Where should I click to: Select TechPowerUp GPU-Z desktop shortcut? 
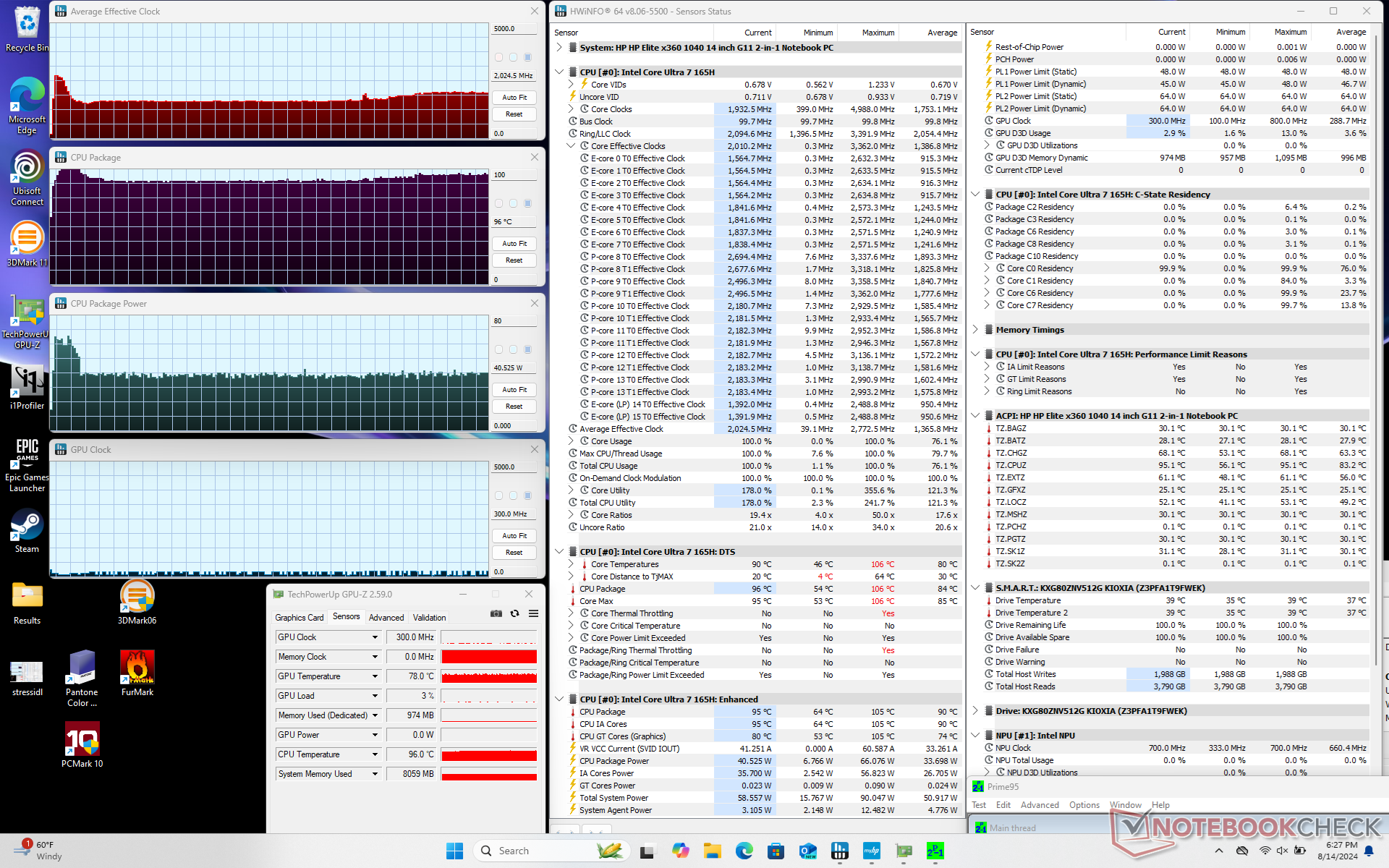27,323
